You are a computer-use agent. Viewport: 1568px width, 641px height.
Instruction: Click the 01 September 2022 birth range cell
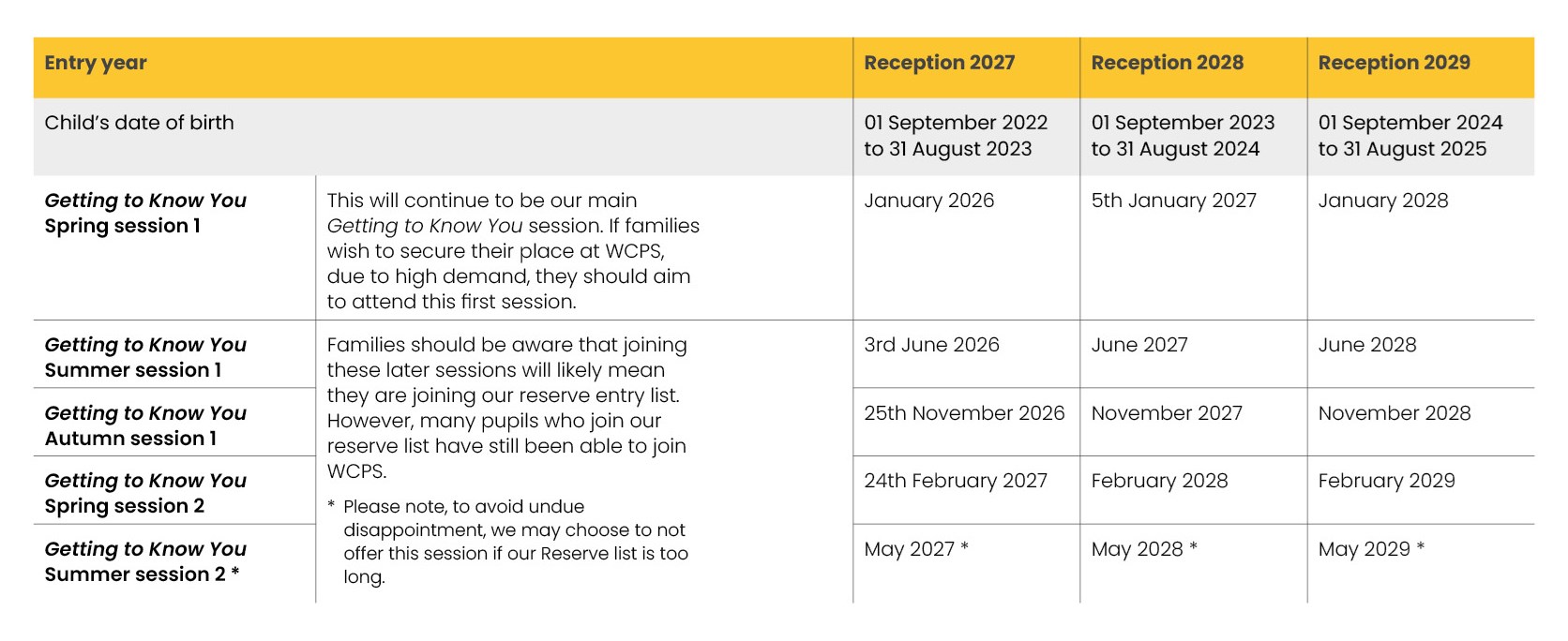pos(966,137)
